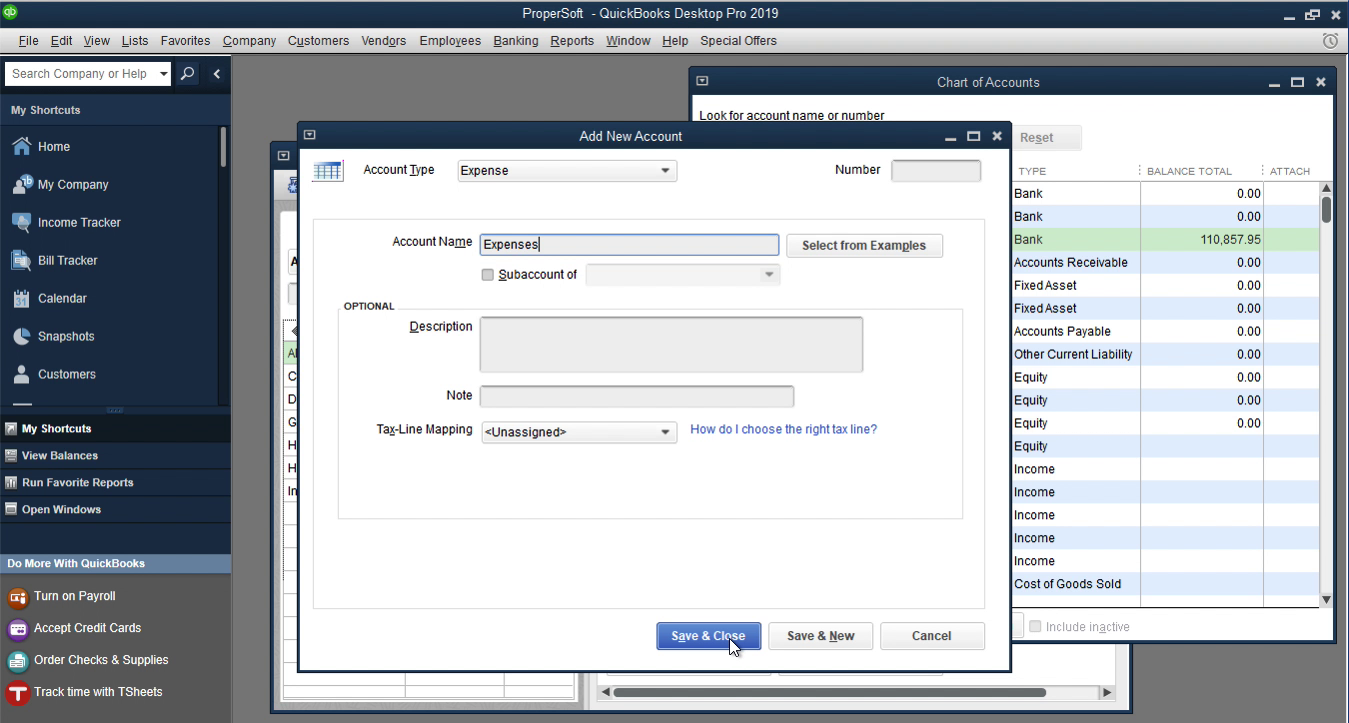
Task: Open search scope dropdown arrow
Action: (164, 74)
